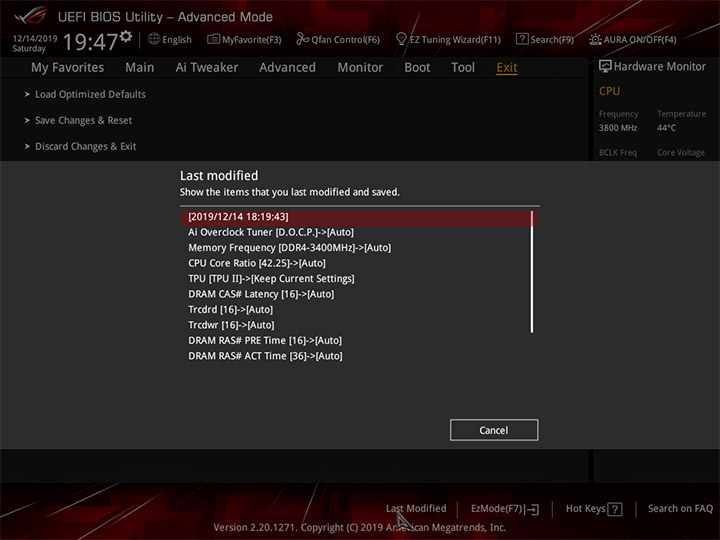This screenshot has width=720, height=540.
Task: Click the CPU heading in Hardware Monitor
Action: [x=609, y=91]
